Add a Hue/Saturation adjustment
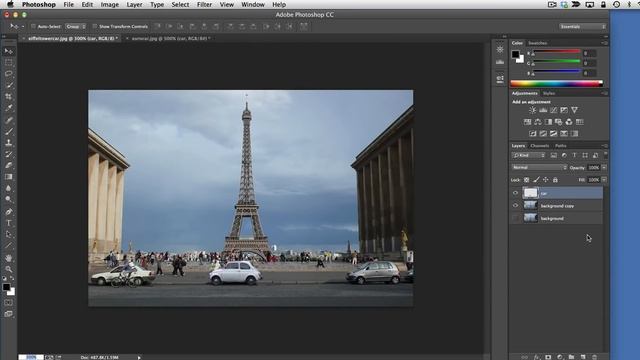Viewport: 640px width, 360px height. 527,122
